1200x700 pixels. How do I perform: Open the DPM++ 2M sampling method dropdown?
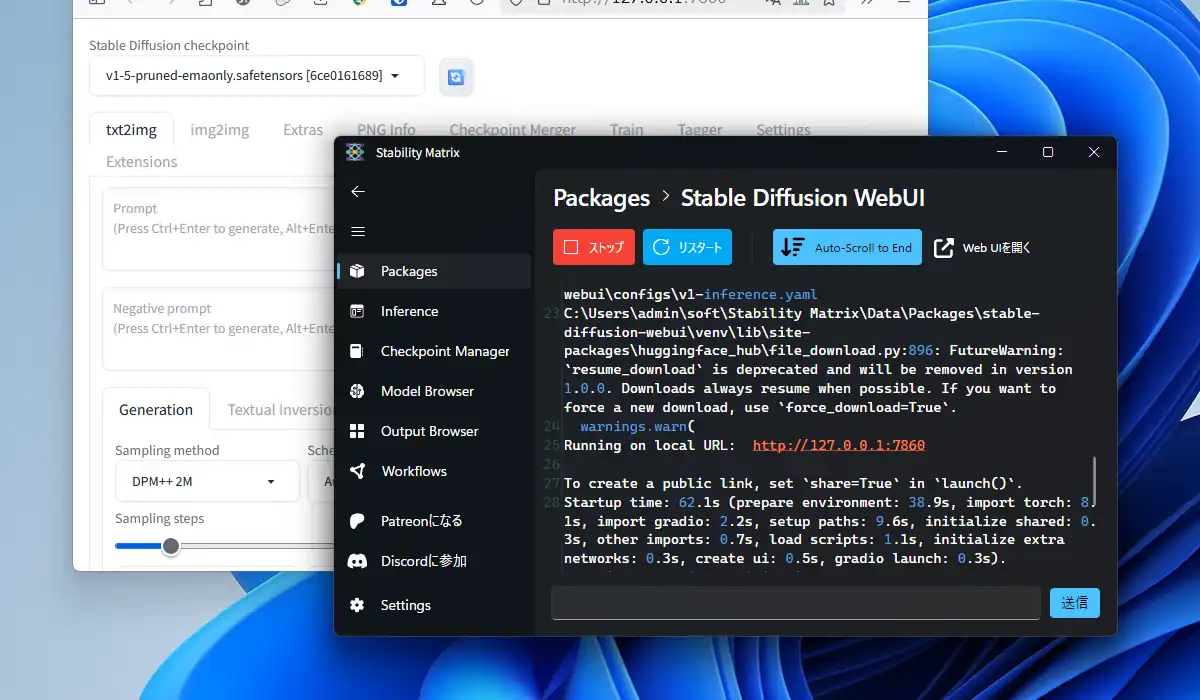(x=207, y=481)
